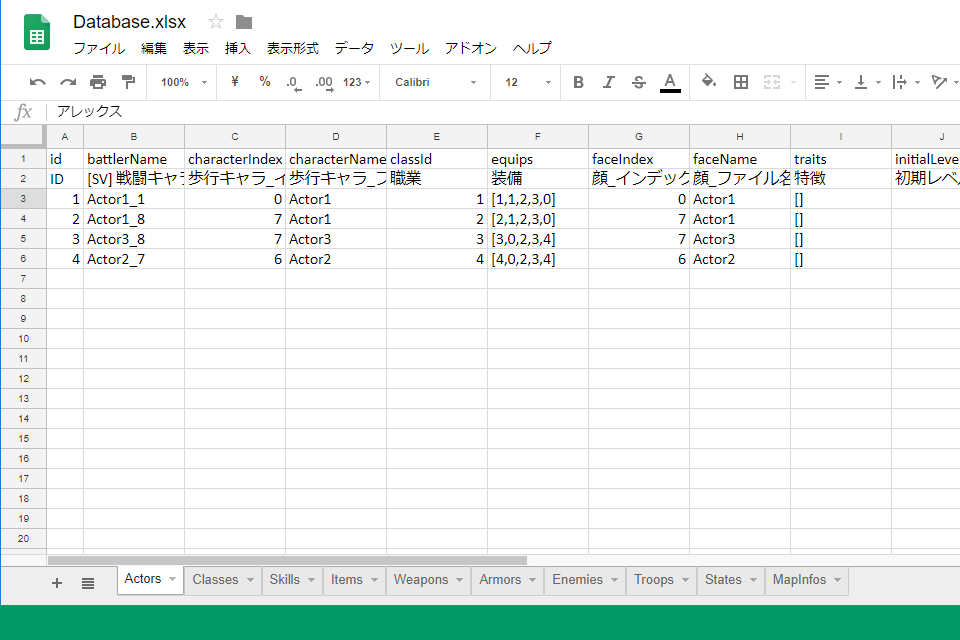Open the 100% zoom dropdown

click(x=184, y=82)
